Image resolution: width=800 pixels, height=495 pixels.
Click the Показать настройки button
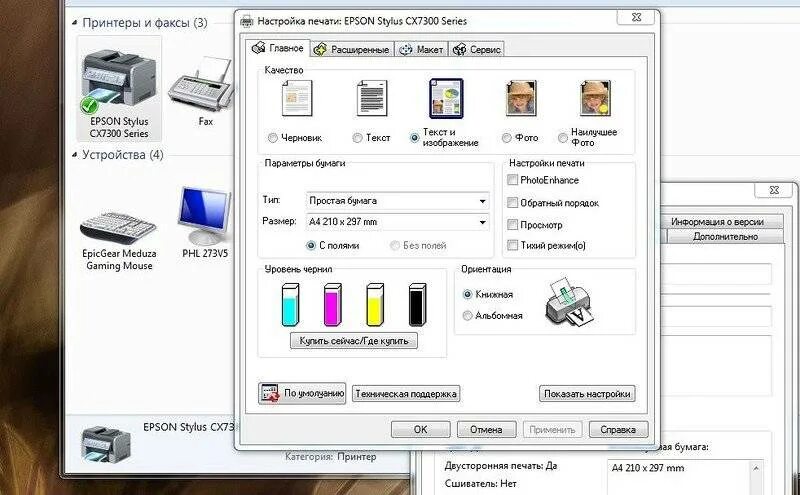point(587,394)
